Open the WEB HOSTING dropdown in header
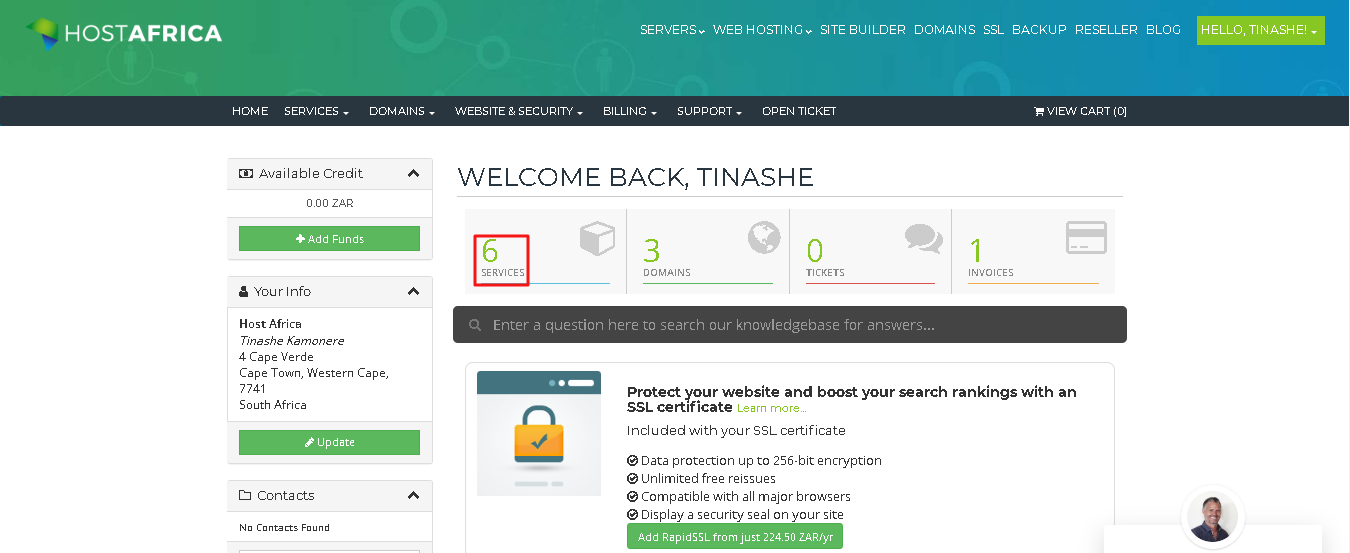This screenshot has height=553, width=1350. point(762,30)
